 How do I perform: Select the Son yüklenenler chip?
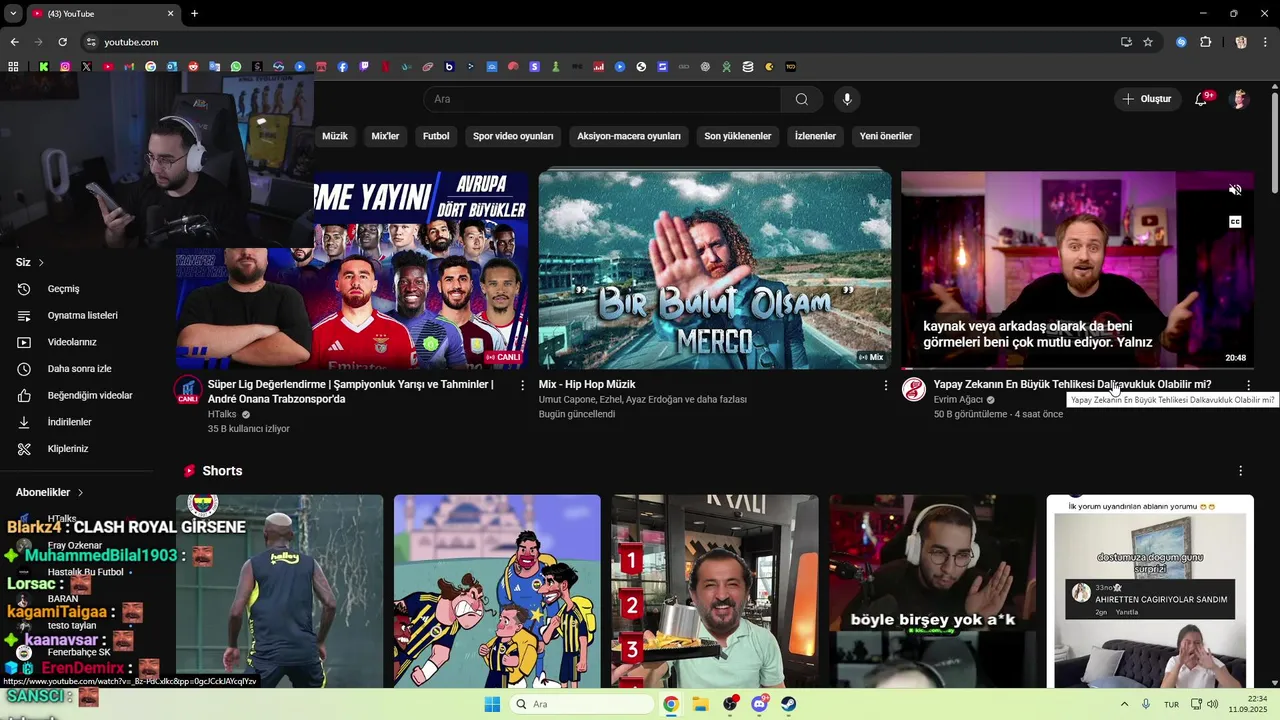(x=738, y=136)
